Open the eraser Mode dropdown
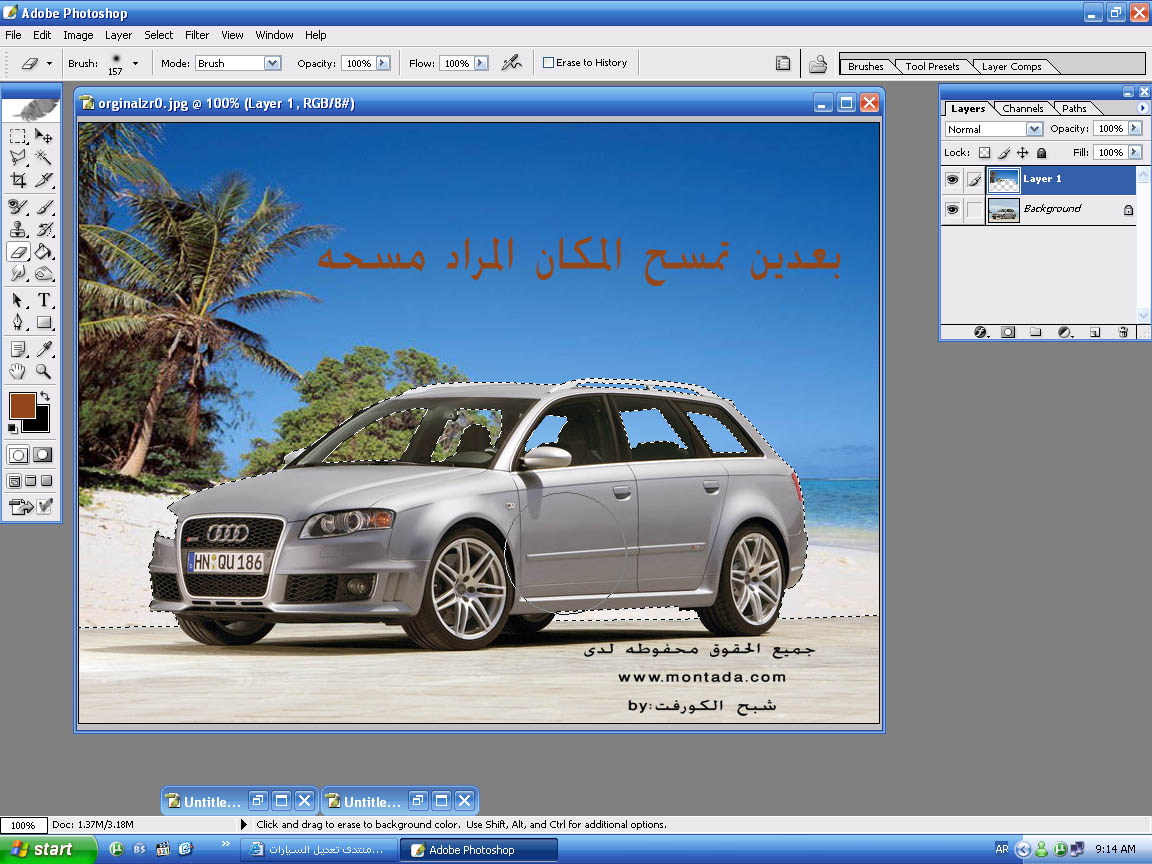This screenshot has width=1152, height=864. point(273,63)
